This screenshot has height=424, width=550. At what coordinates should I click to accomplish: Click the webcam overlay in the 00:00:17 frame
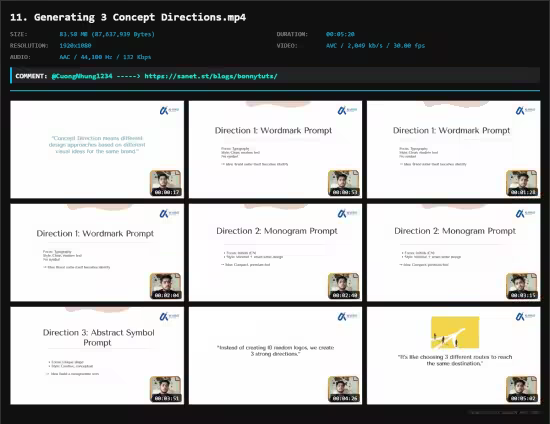pos(166,183)
